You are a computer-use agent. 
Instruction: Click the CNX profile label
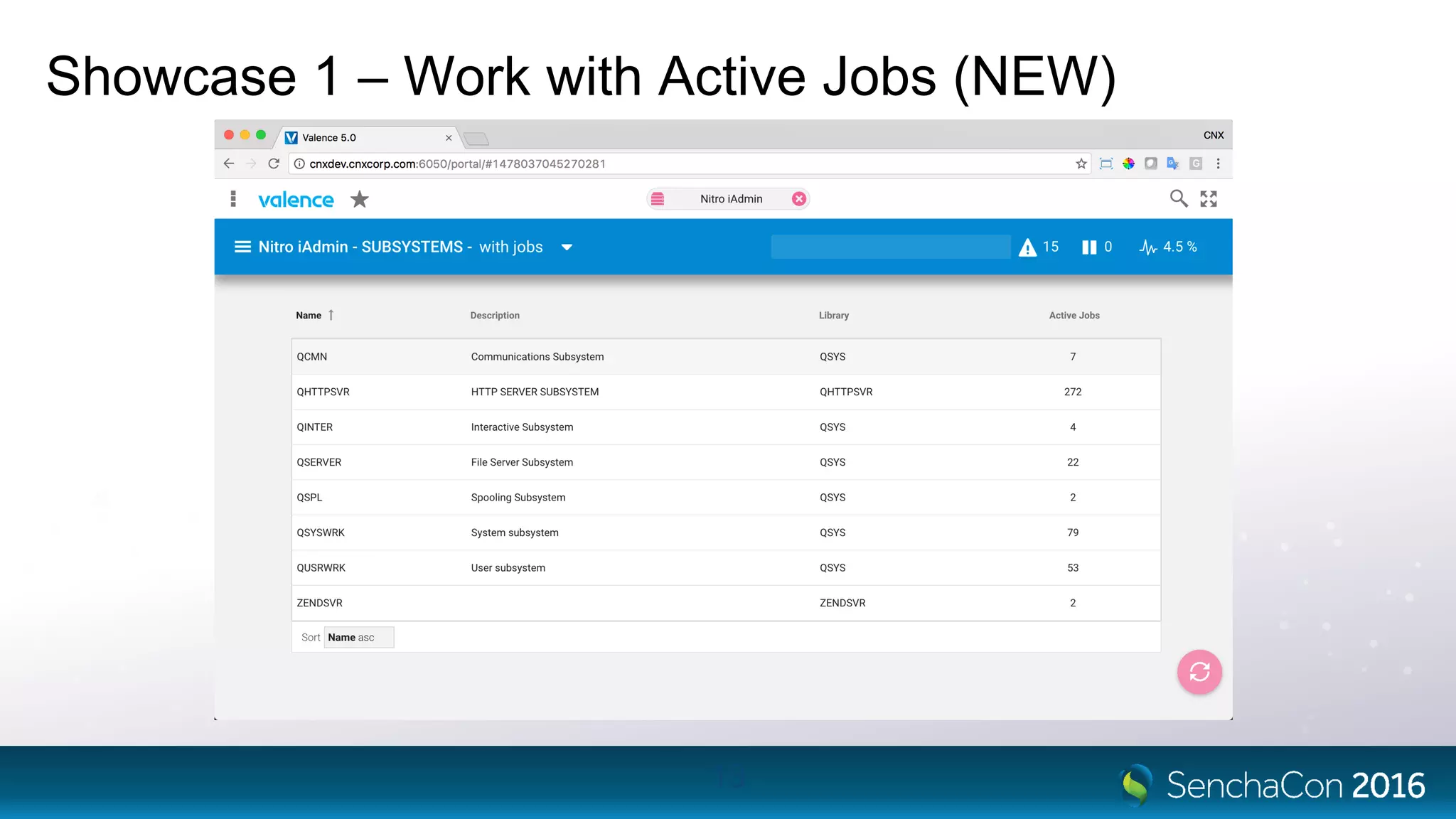click(1214, 135)
